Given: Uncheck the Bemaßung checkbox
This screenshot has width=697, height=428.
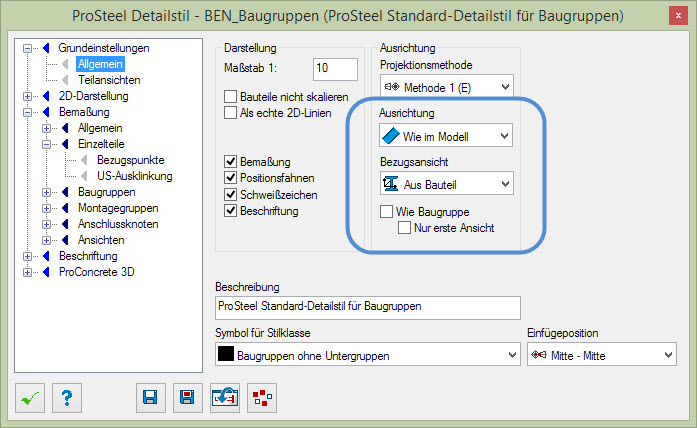Looking at the screenshot, I should 230,161.
